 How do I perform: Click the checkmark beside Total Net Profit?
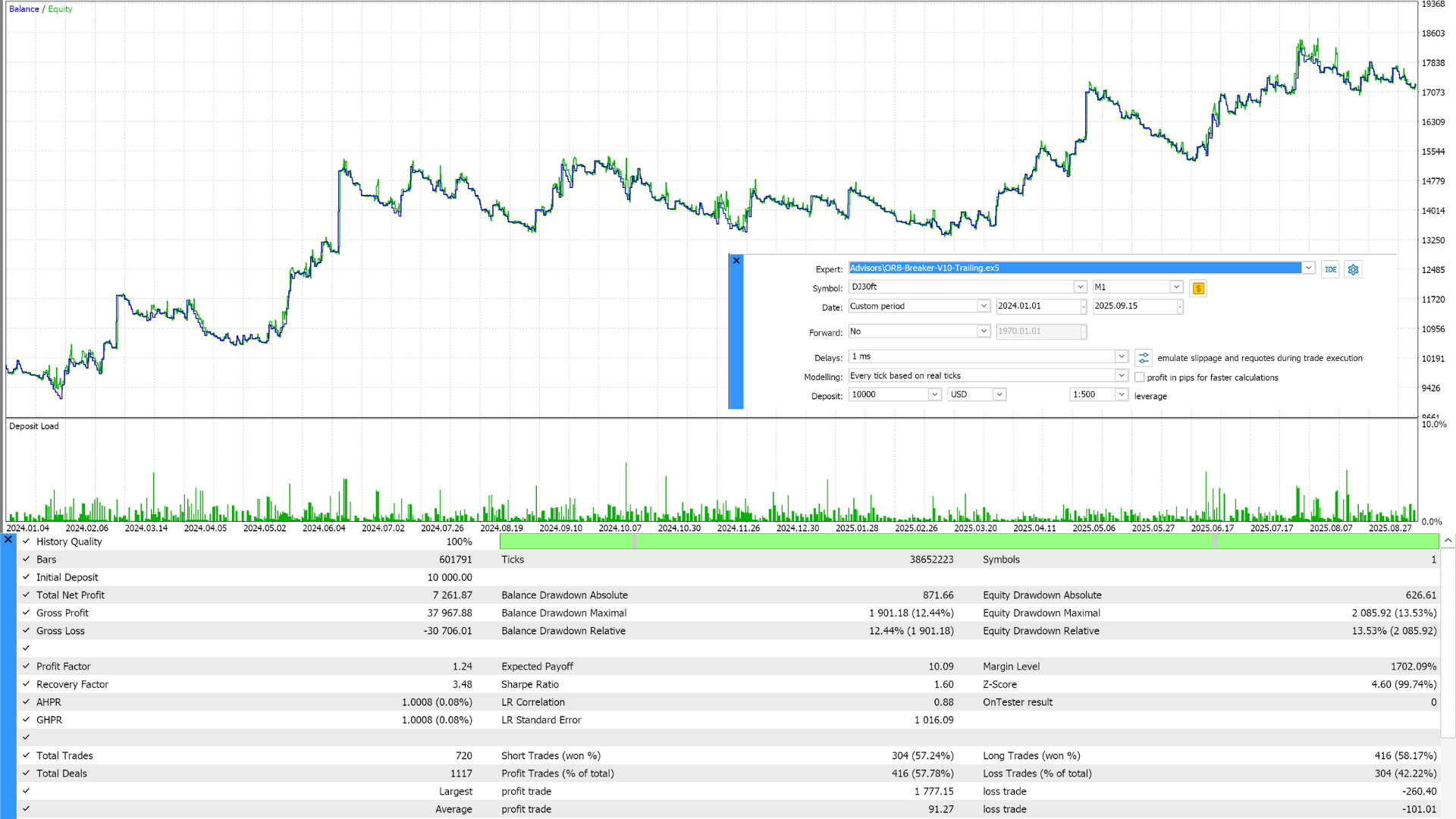27,595
